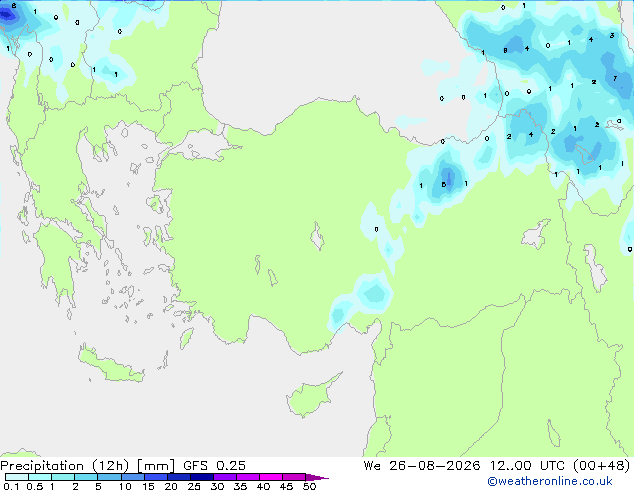The width and height of the screenshot is (634, 490).
Task: Click the legend label "50"
Action: click(x=309, y=486)
